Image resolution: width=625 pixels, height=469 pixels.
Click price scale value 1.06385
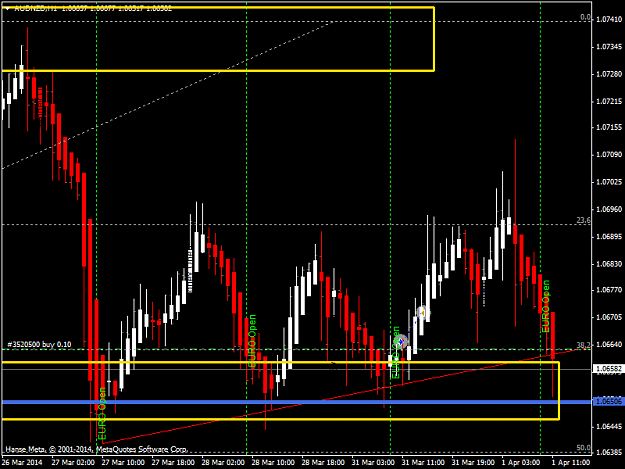609,453
